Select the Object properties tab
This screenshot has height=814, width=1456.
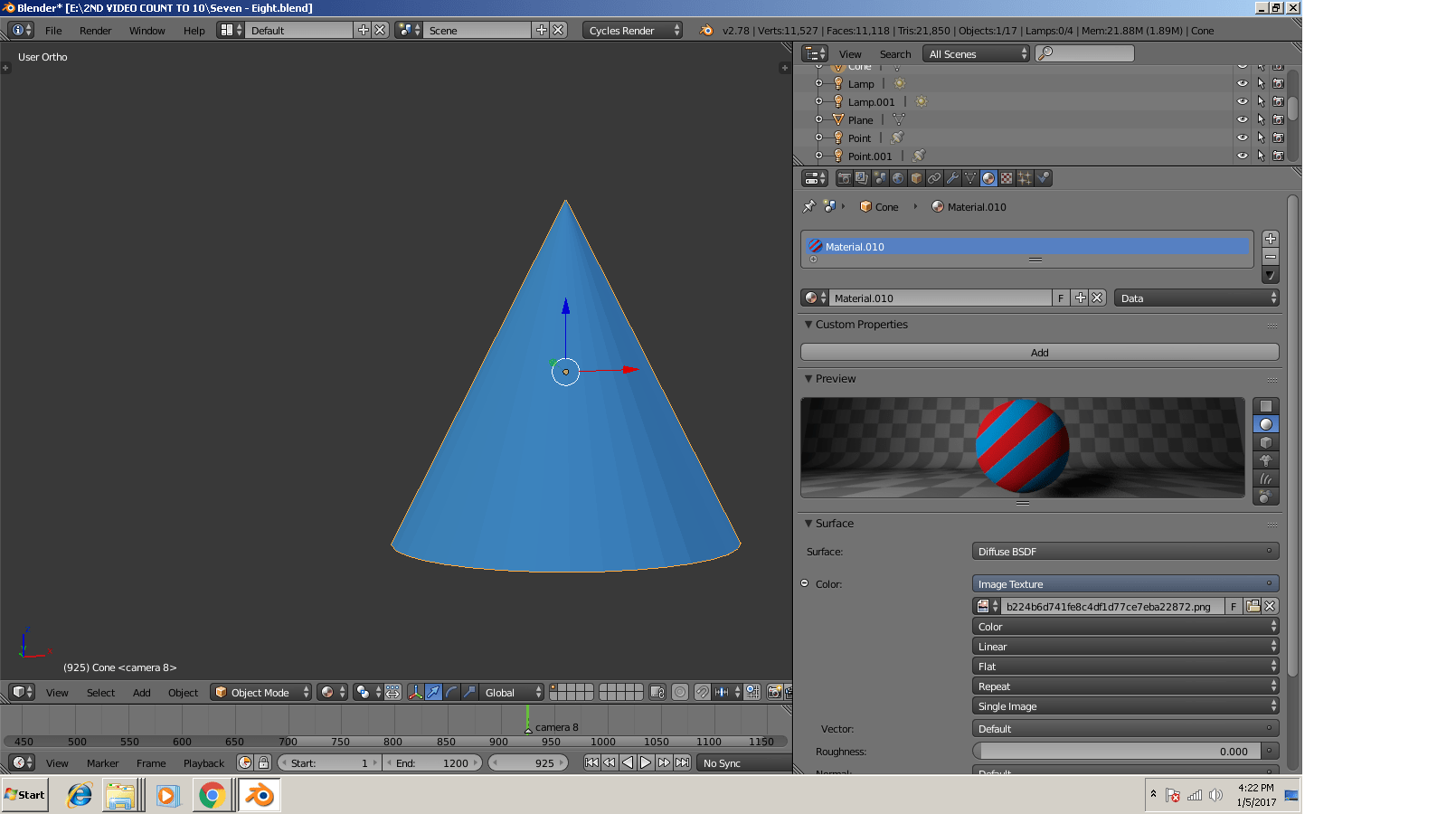916,178
